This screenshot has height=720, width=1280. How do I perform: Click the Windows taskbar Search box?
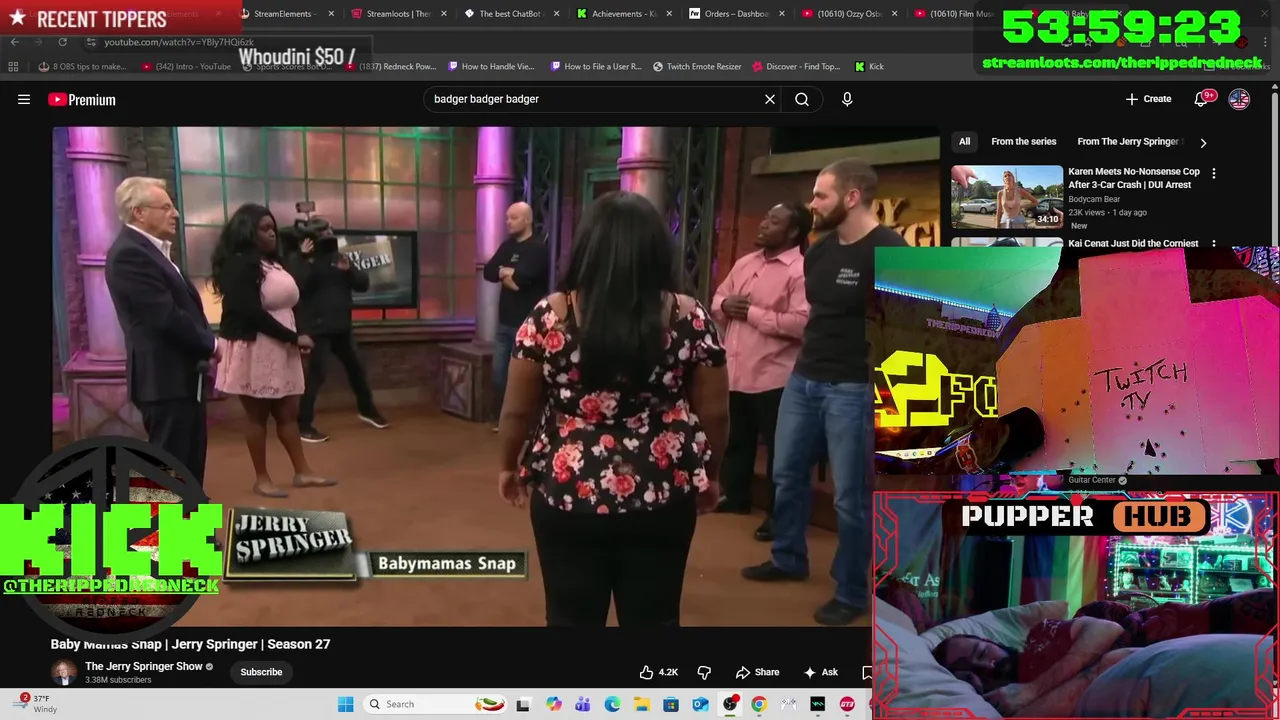pyautogui.click(x=433, y=704)
